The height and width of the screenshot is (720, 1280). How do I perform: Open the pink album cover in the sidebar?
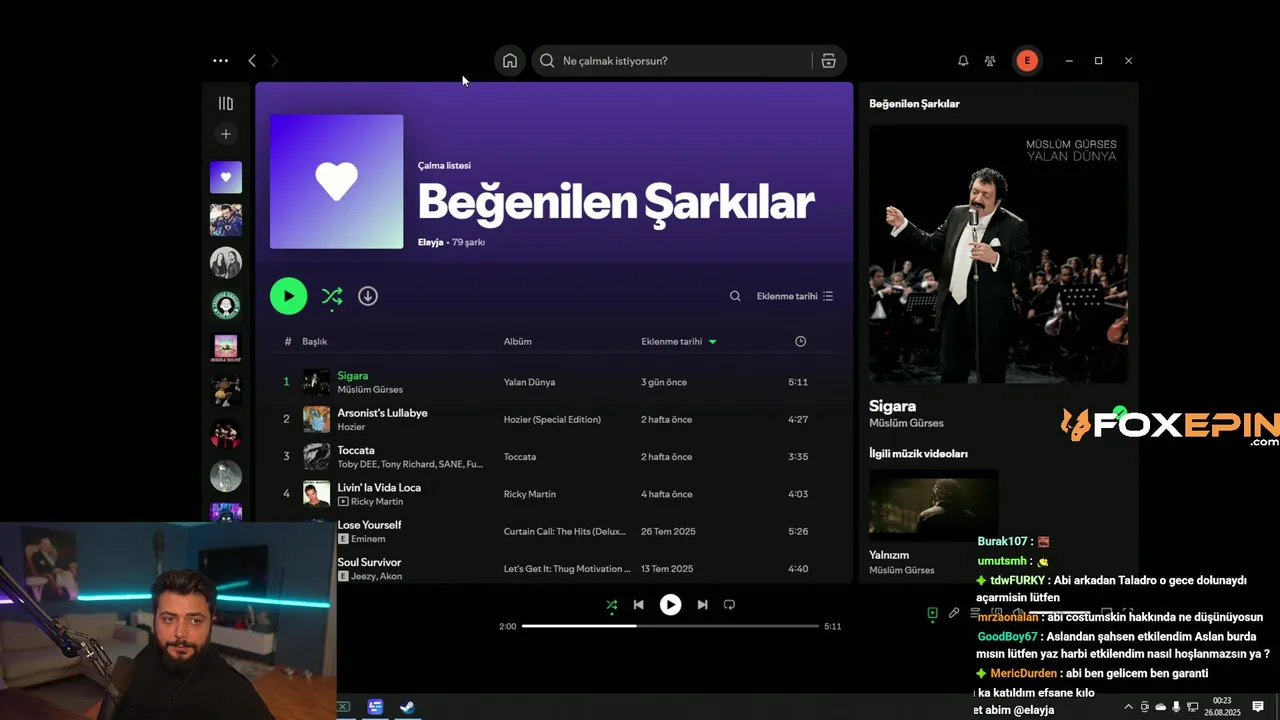226,348
